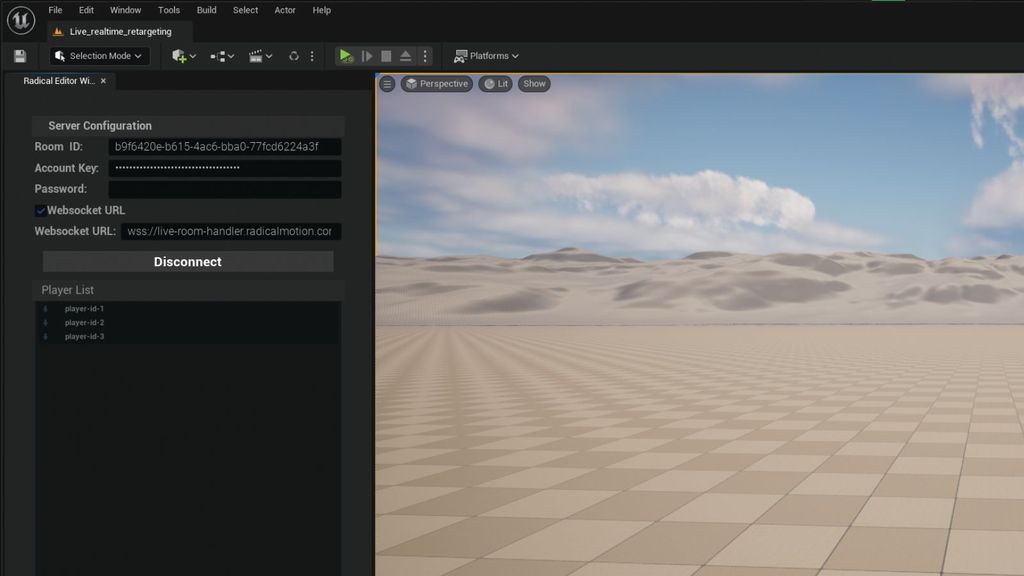
Task: Open the viewport options hamburger icon
Action: click(x=386, y=84)
